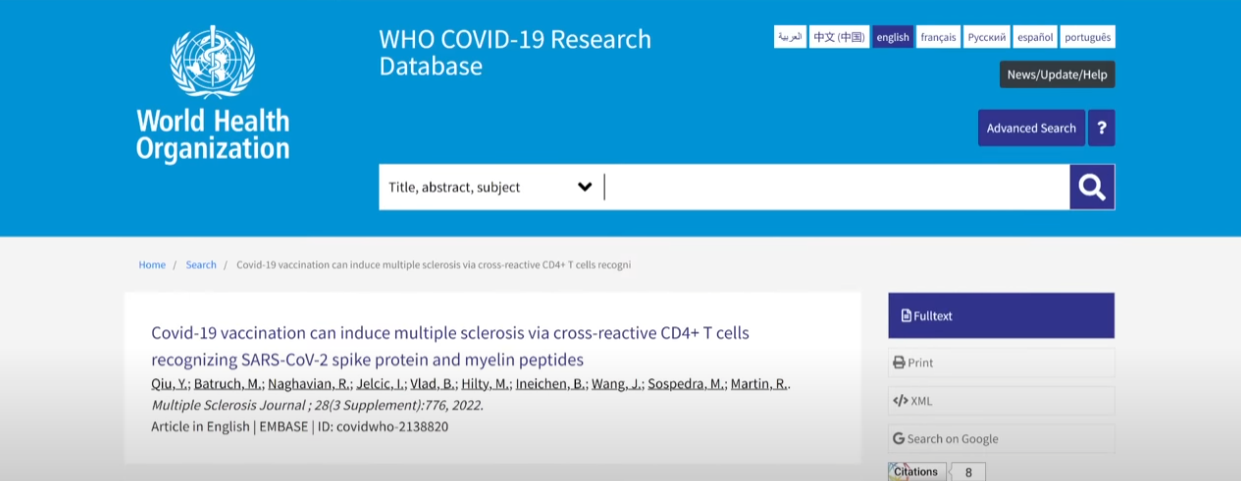The height and width of the screenshot is (481, 1241).
Task: Open the XML export option
Action: pyautogui.click(x=1000, y=401)
